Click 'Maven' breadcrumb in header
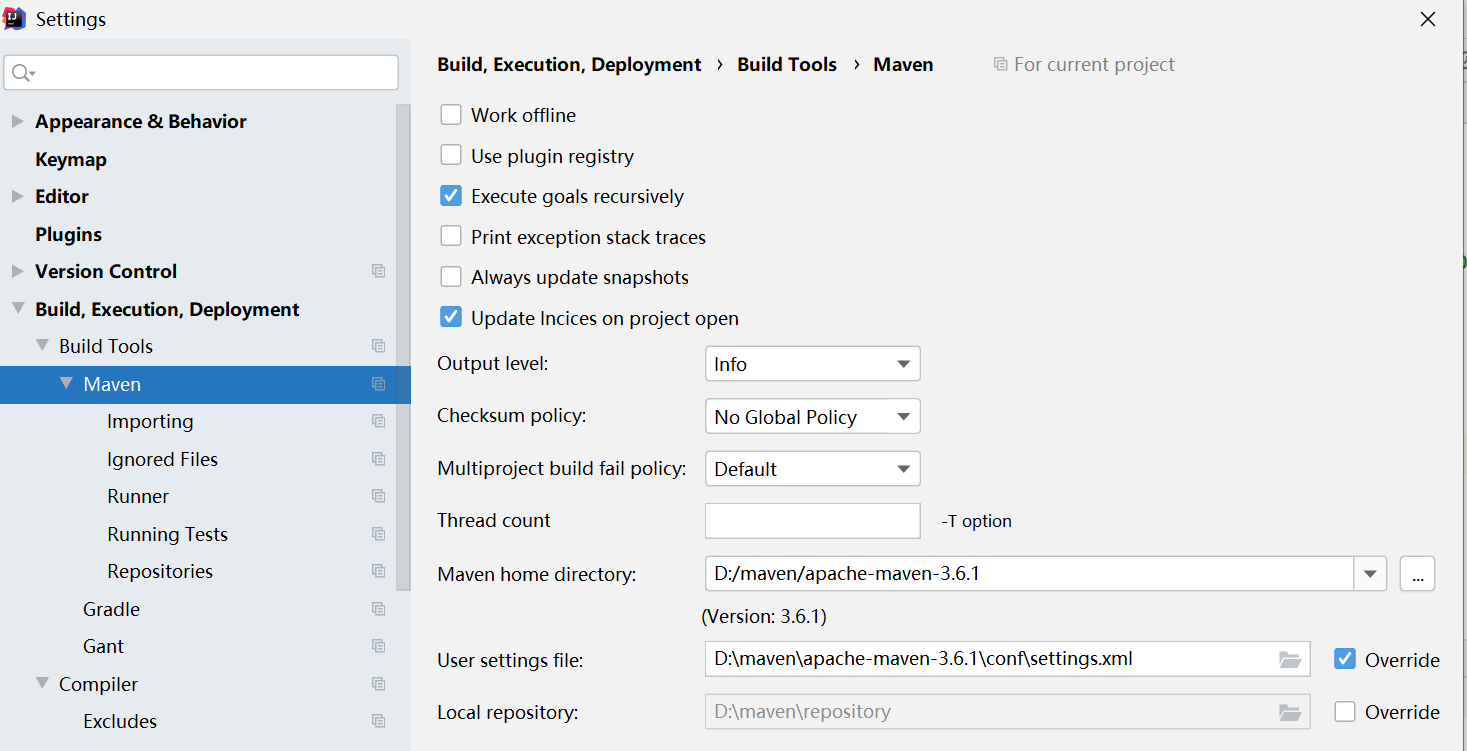Screen dimensions: 1467x751 pos(903,64)
